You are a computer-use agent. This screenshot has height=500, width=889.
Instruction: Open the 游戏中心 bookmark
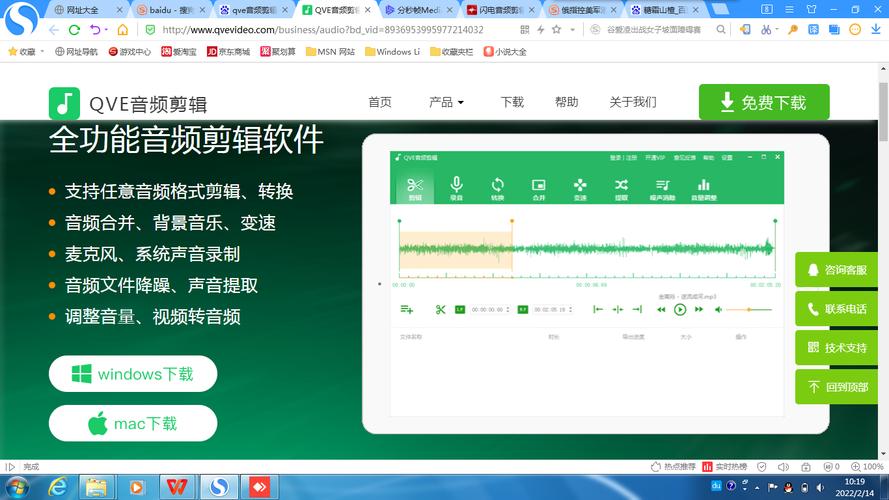pyautogui.click(x=129, y=52)
